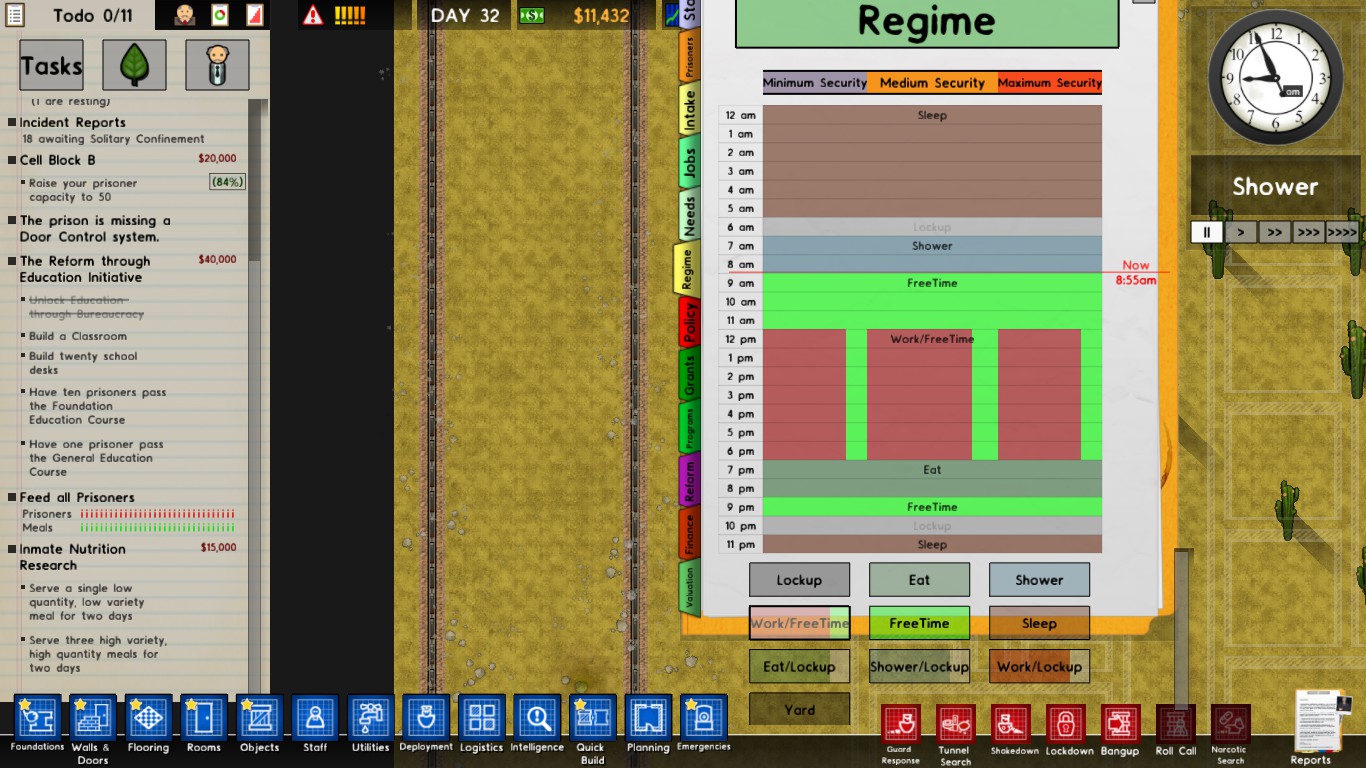This screenshot has height=768, width=1366.
Task: Pause the game speed
Action: pyautogui.click(x=1207, y=232)
